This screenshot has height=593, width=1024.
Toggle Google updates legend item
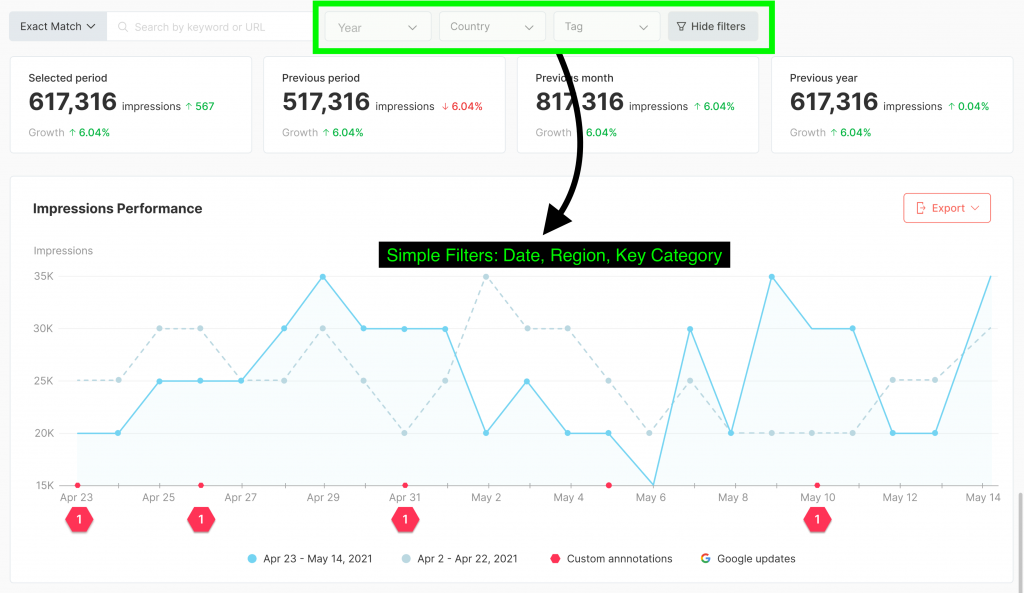pos(748,558)
